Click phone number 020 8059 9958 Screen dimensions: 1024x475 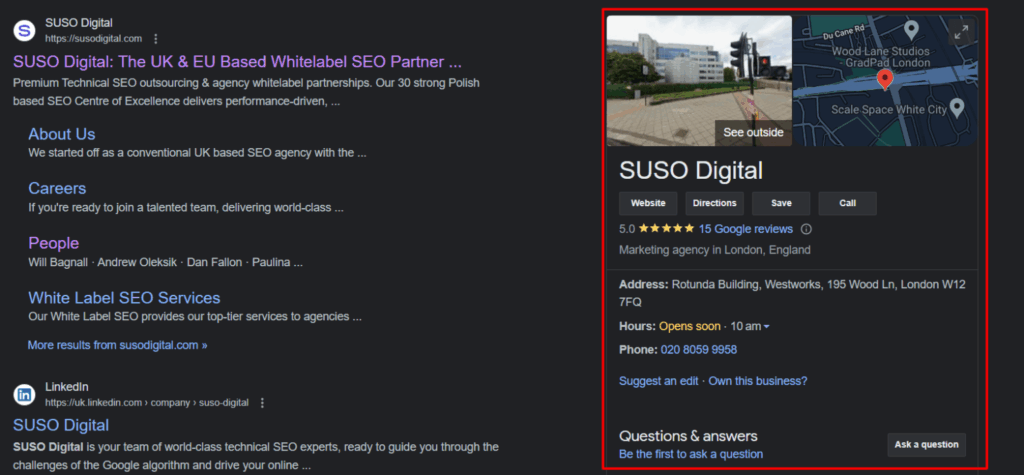click(699, 350)
